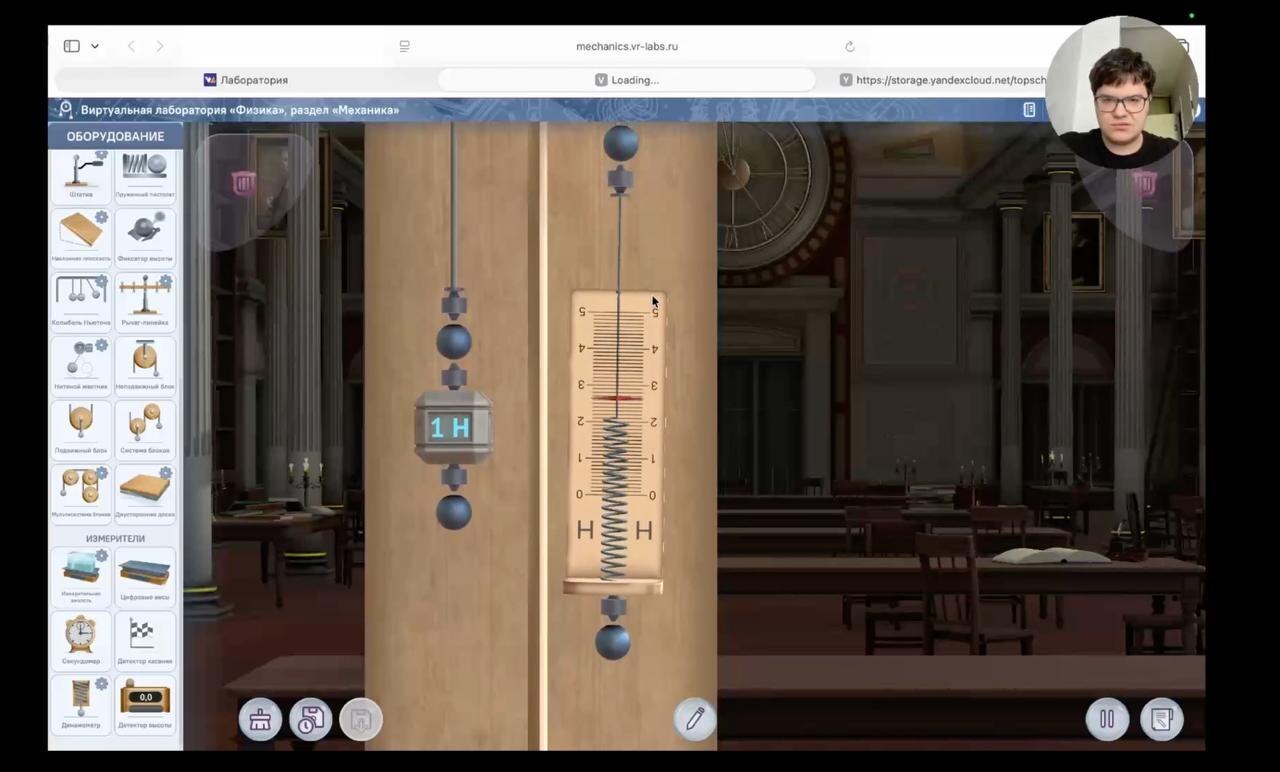The image size is (1280, 772).
Task: Pick the Динамометр dynamometer tile
Action: tap(81, 704)
